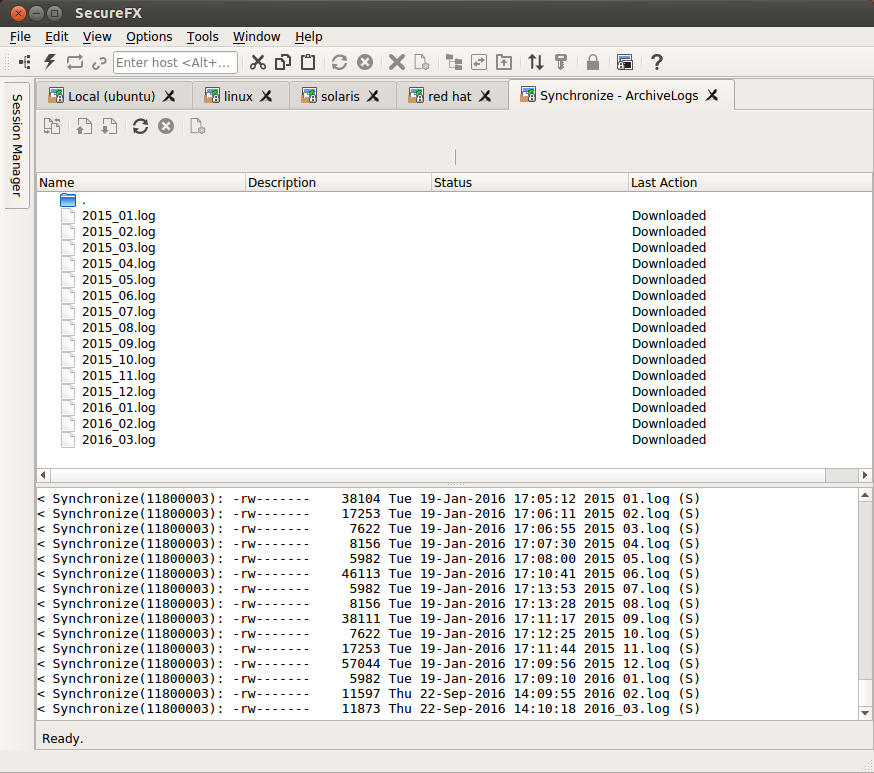Click the Download file icon on the Synchronize toolbar
This screenshot has height=773, width=874.
click(109, 126)
